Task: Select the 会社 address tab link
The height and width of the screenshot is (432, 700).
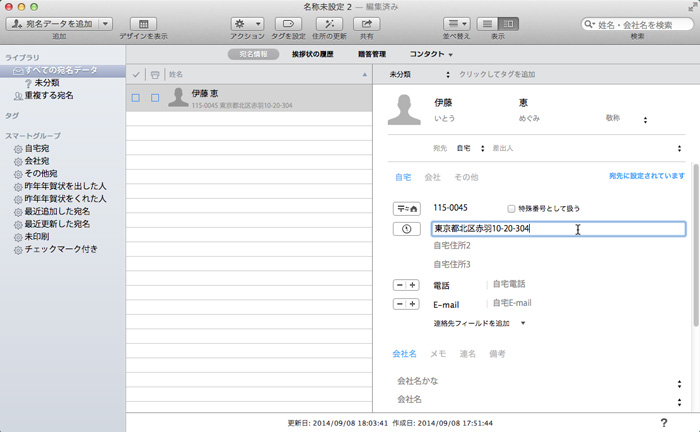Action: 432,177
